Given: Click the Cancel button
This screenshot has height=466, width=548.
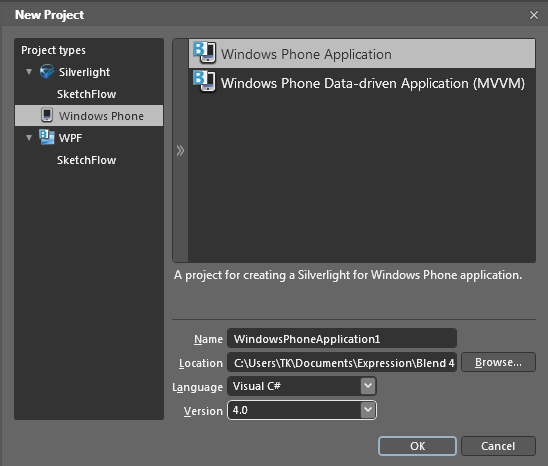Looking at the screenshot, I should click(x=498, y=446).
